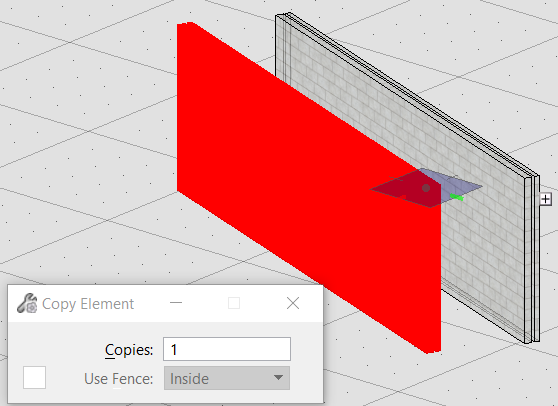558x406 pixels.
Task: Open the Inside fence mode dropdown
Action: [227, 378]
